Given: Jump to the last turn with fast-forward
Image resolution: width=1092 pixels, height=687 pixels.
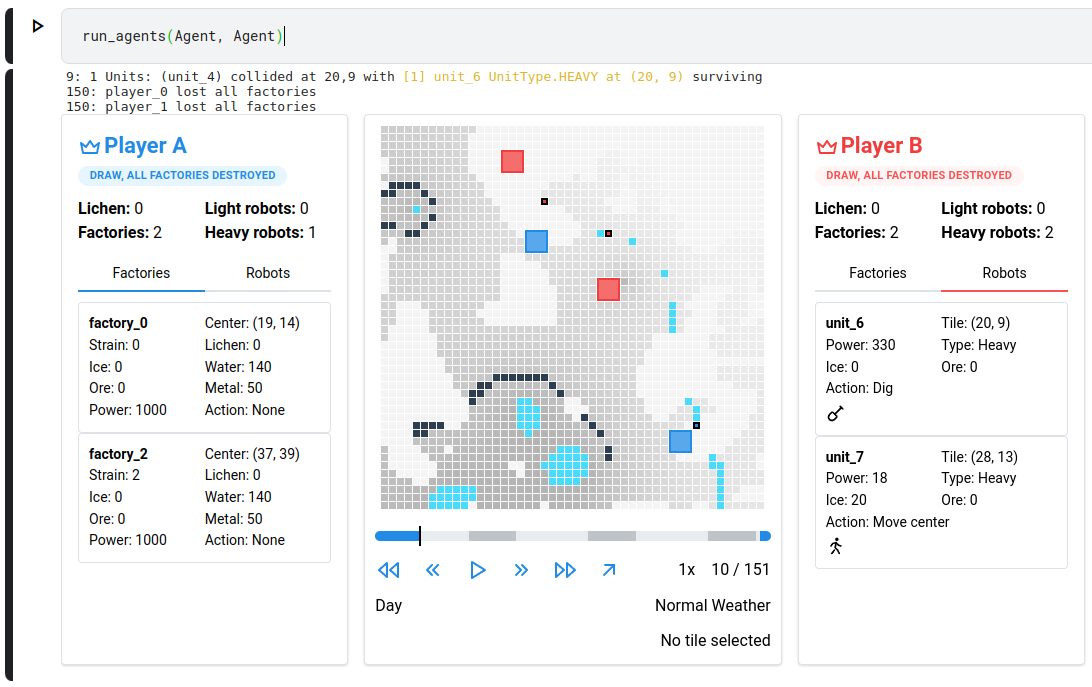Looking at the screenshot, I should (564, 569).
